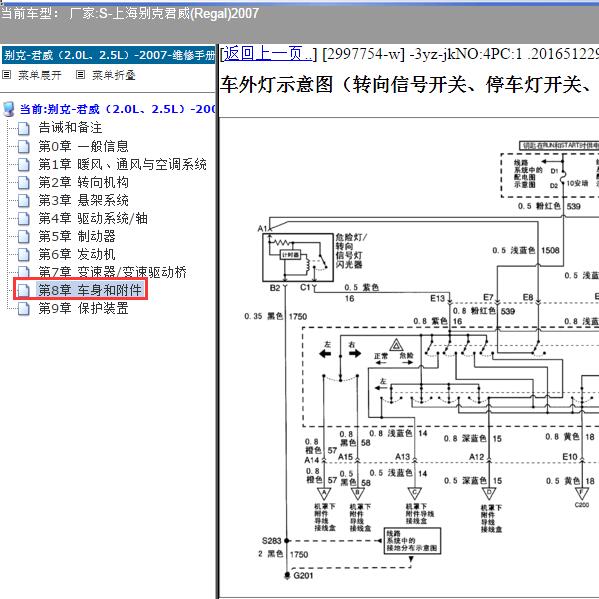Open chapter 第4章 驱动系统/轴

[93, 219]
